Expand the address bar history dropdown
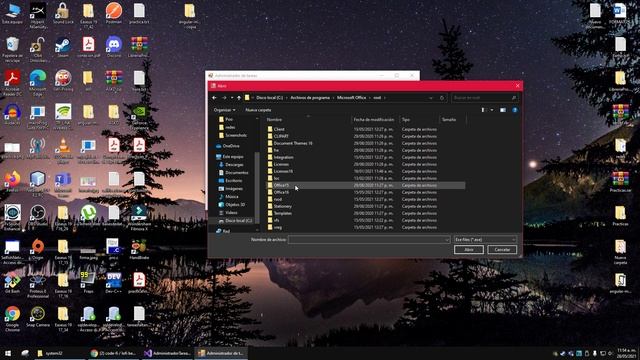 point(431,98)
